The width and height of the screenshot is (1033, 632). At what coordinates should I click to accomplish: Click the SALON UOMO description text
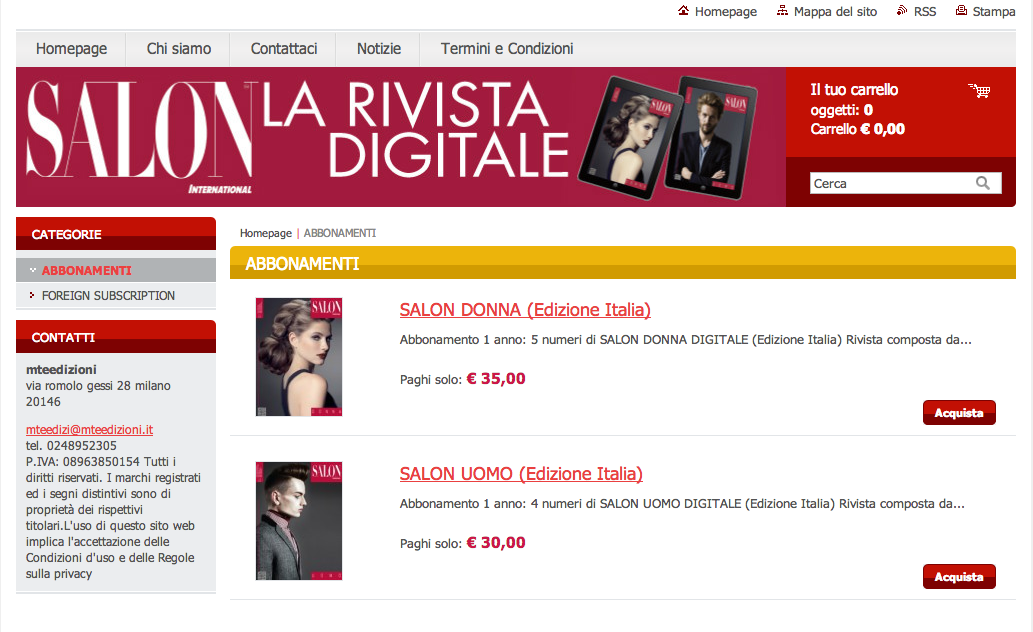682,504
